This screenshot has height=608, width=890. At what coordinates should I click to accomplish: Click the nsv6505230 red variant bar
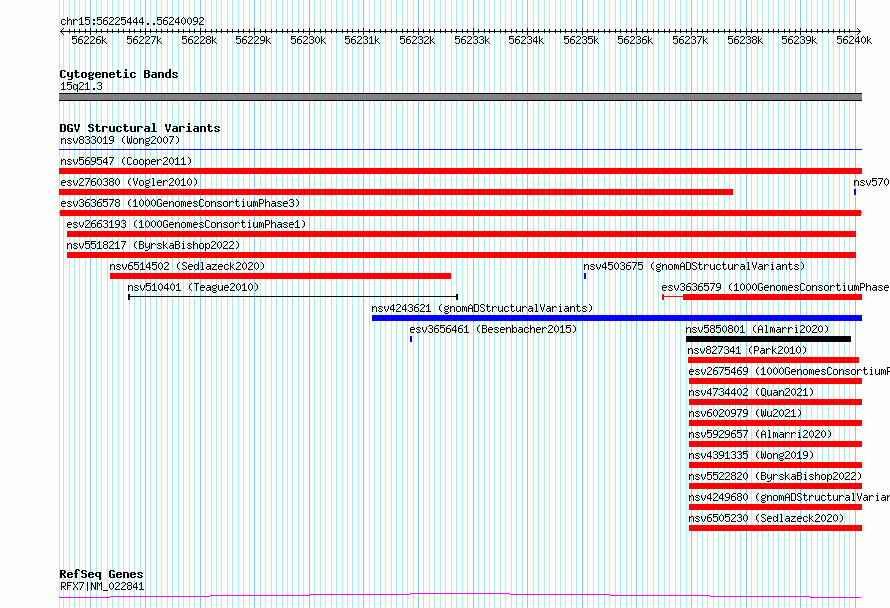(x=775, y=528)
